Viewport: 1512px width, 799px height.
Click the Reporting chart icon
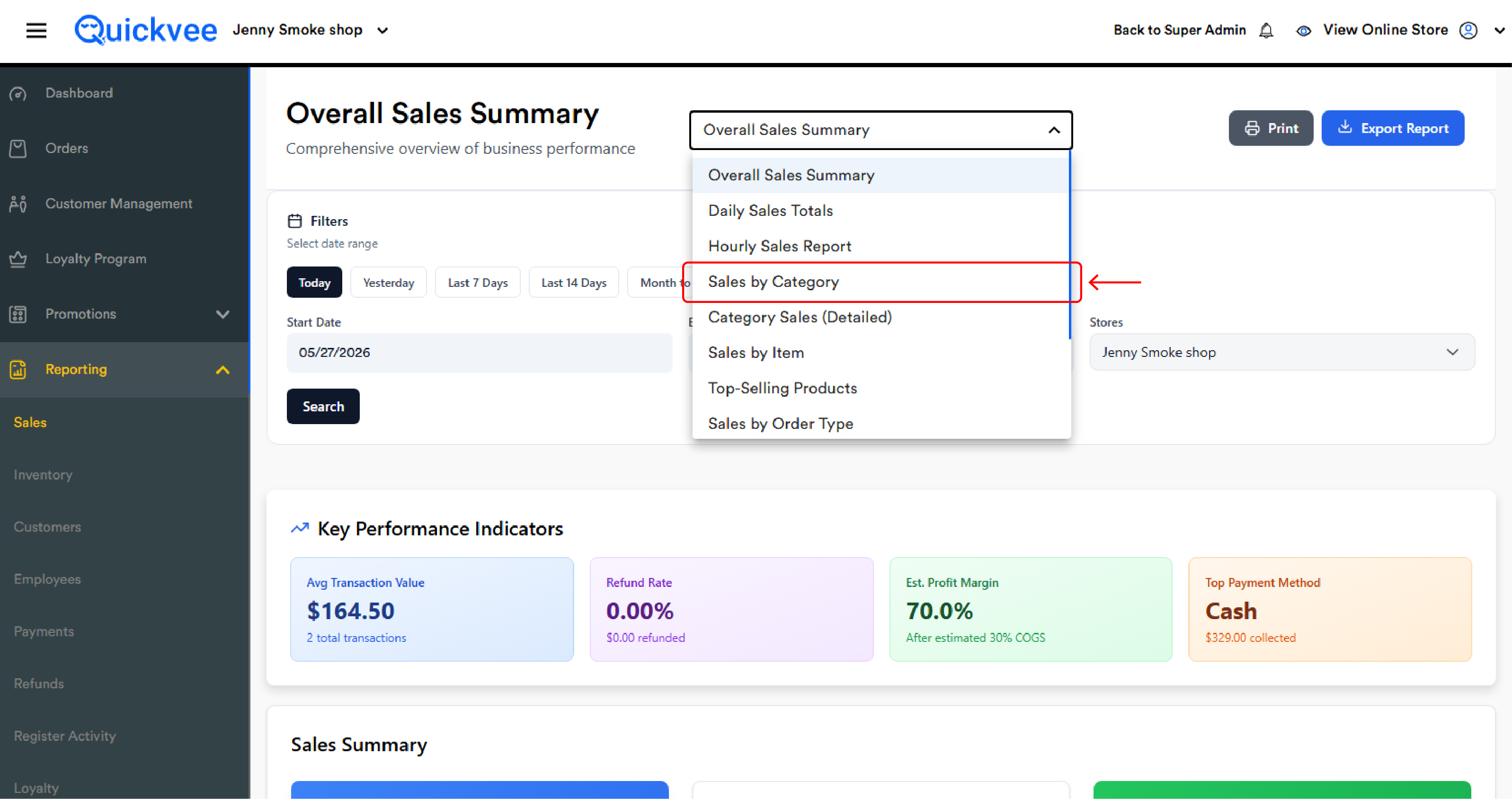pos(18,369)
